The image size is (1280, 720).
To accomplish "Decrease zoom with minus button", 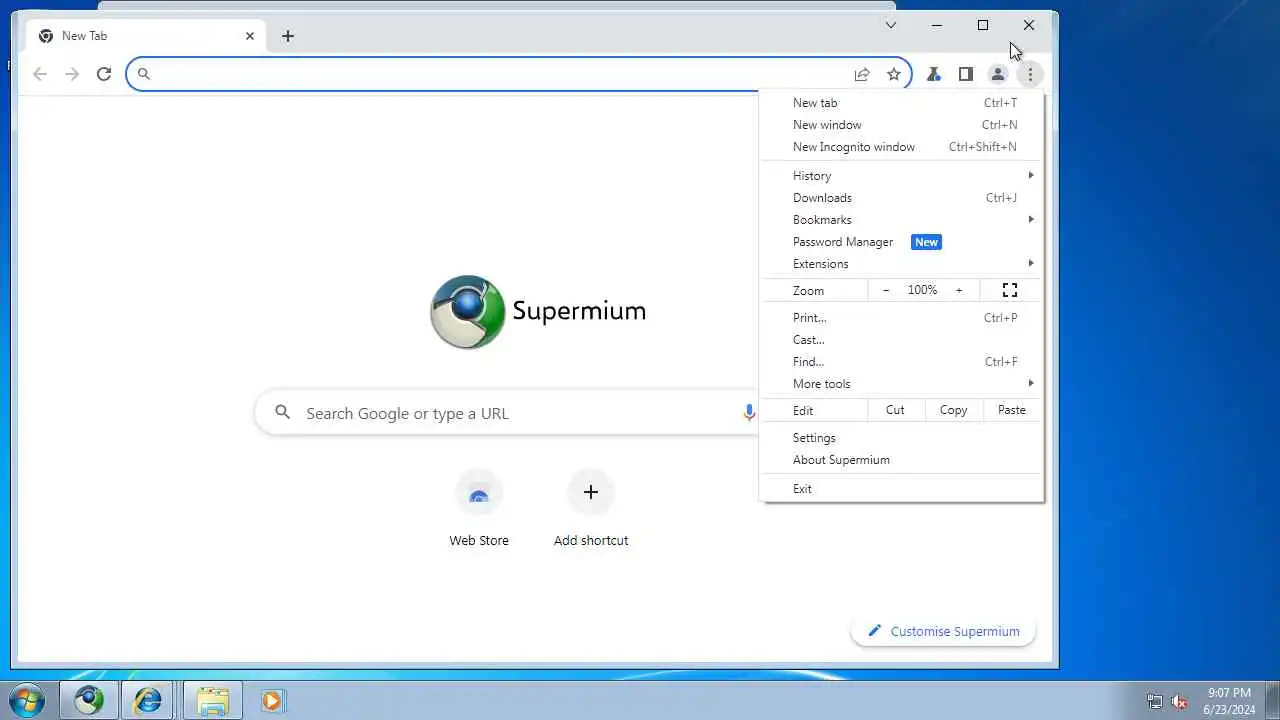I will coord(886,290).
